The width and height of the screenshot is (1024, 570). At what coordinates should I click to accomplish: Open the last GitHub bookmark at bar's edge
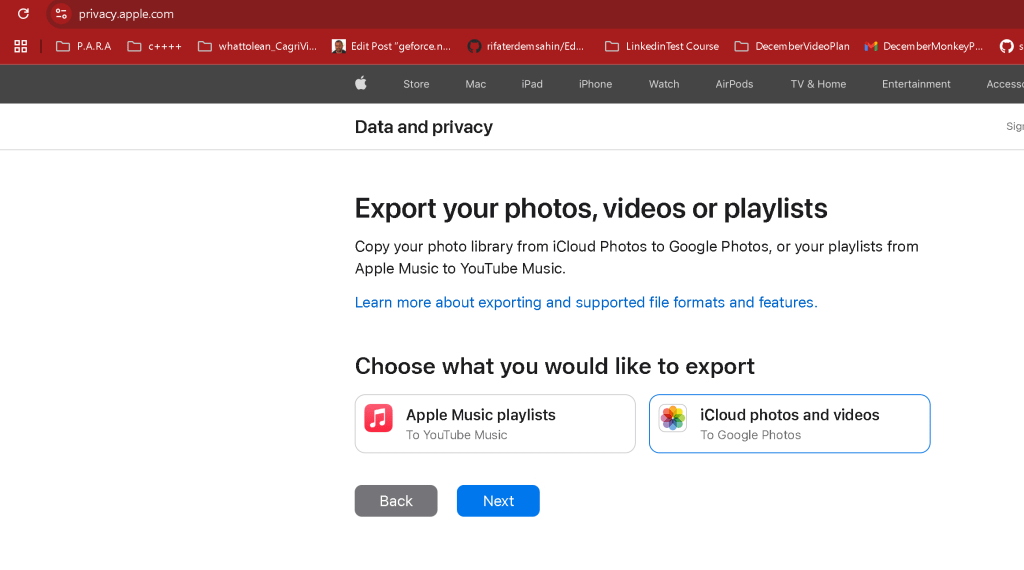tap(1010, 46)
